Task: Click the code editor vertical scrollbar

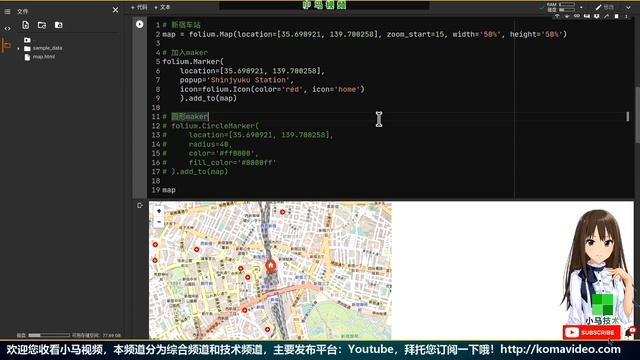Action: (637, 114)
